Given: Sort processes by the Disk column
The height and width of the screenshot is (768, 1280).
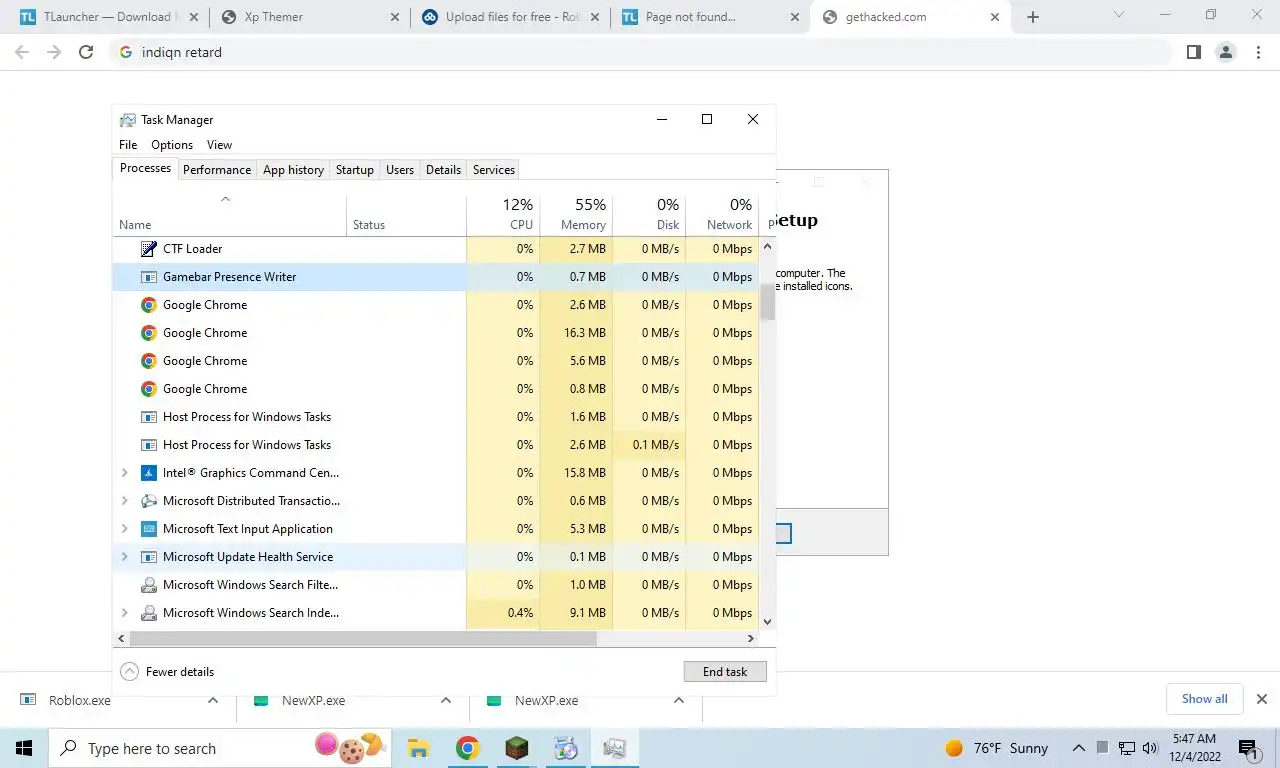Looking at the screenshot, I should coord(649,214).
